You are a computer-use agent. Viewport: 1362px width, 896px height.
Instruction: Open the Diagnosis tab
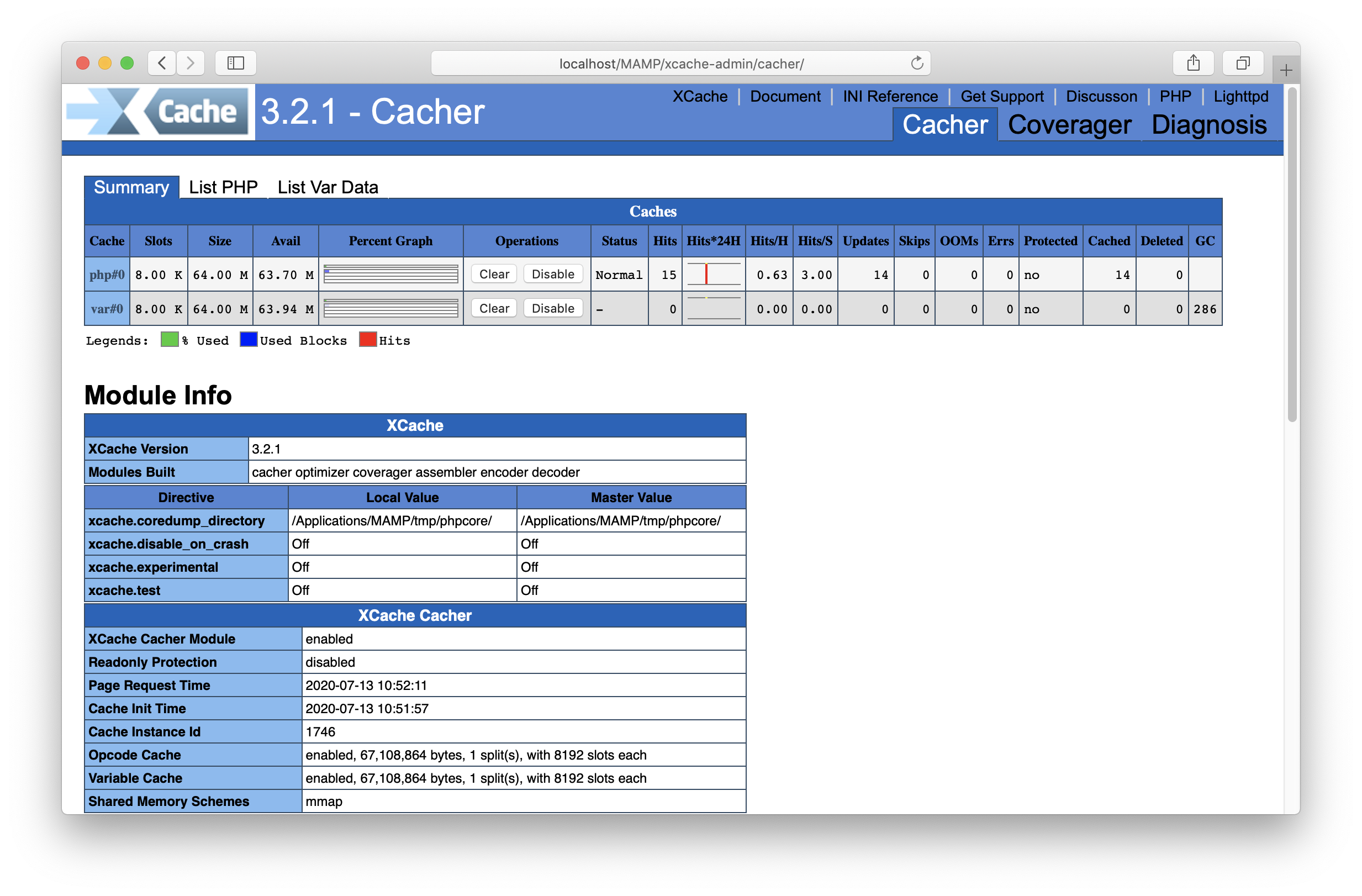1209,125
